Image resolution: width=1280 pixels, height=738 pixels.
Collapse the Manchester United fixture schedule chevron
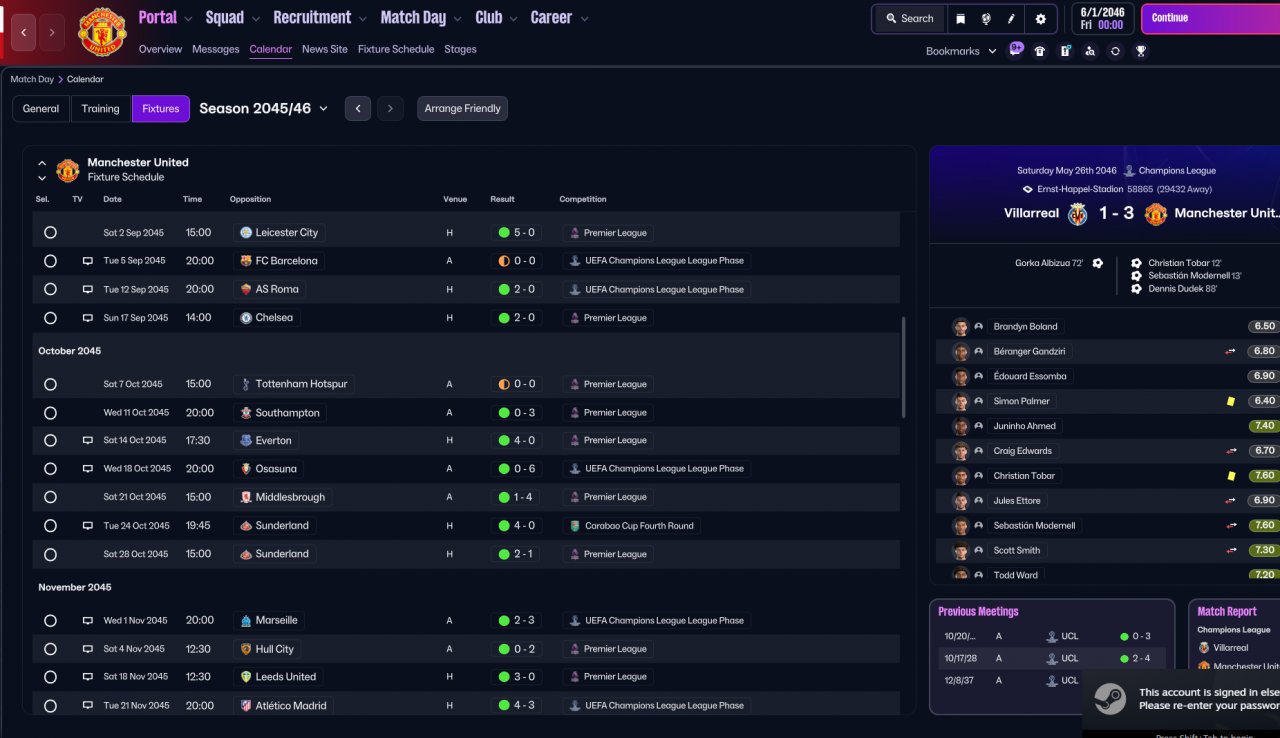pyautogui.click(x=42, y=162)
